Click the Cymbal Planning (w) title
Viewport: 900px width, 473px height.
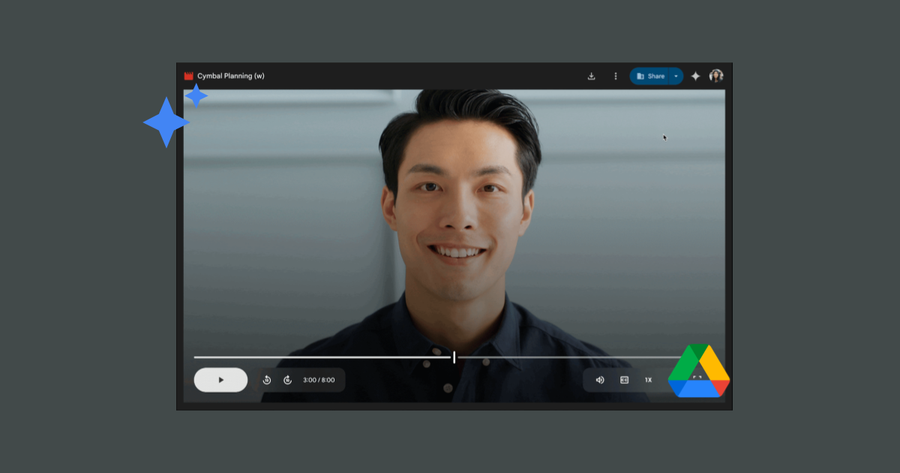coord(231,76)
